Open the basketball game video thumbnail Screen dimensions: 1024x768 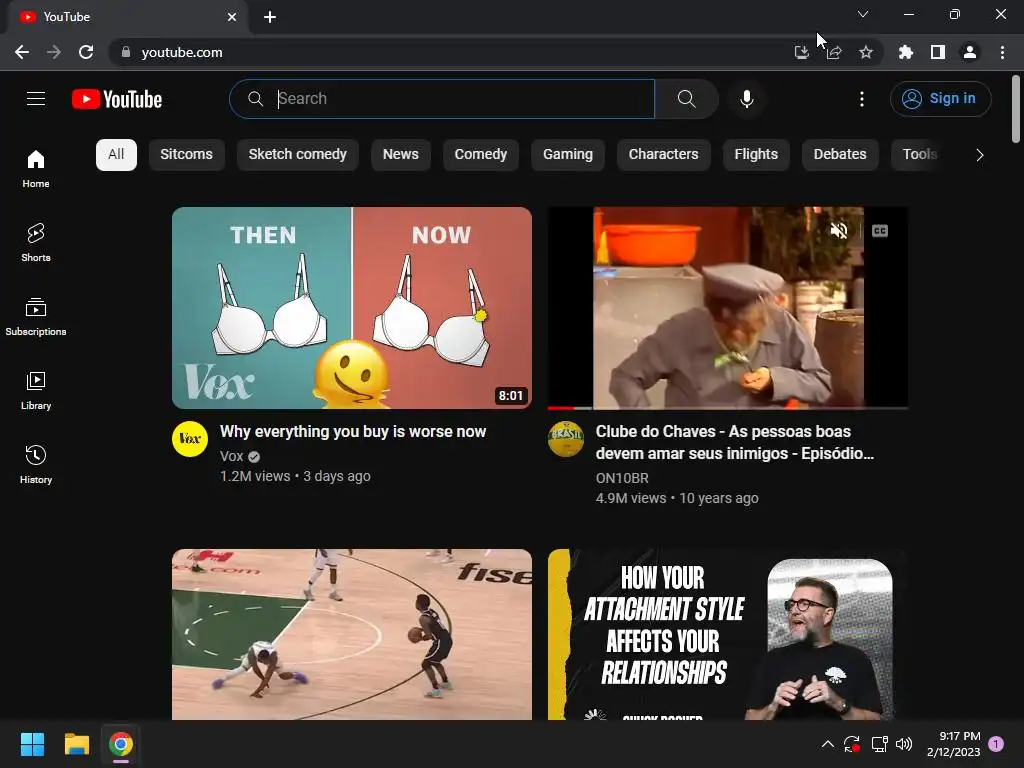tap(352, 634)
